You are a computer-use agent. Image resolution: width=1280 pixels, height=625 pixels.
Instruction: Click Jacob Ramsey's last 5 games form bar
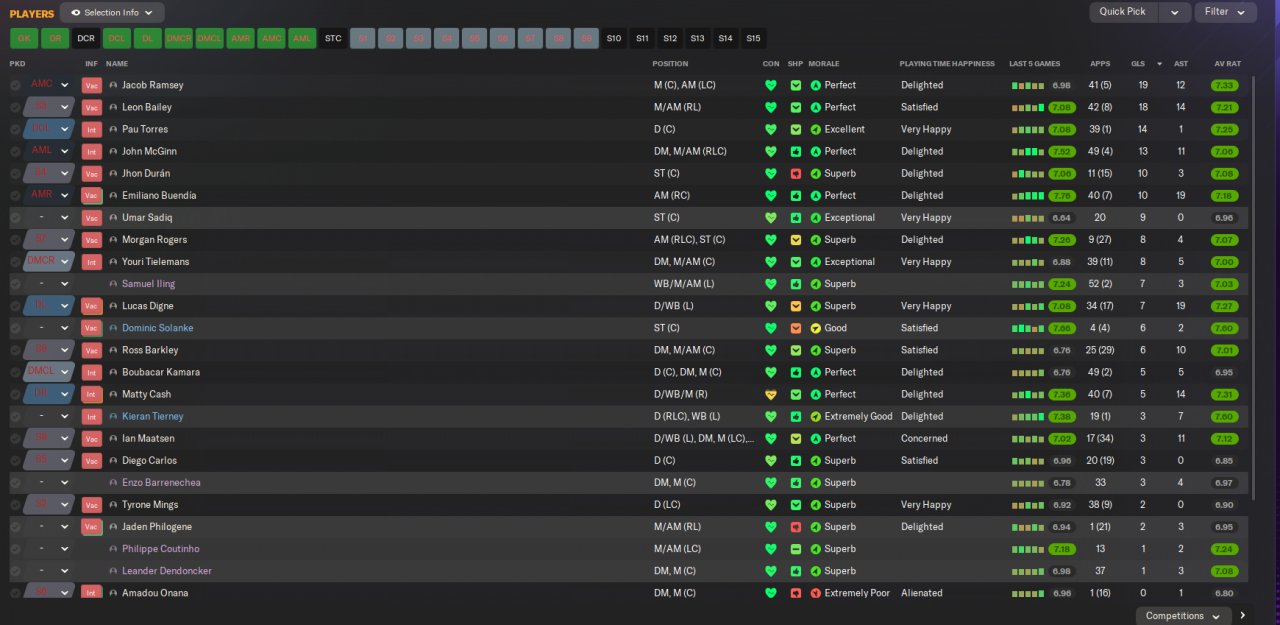click(x=1028, y=86)
